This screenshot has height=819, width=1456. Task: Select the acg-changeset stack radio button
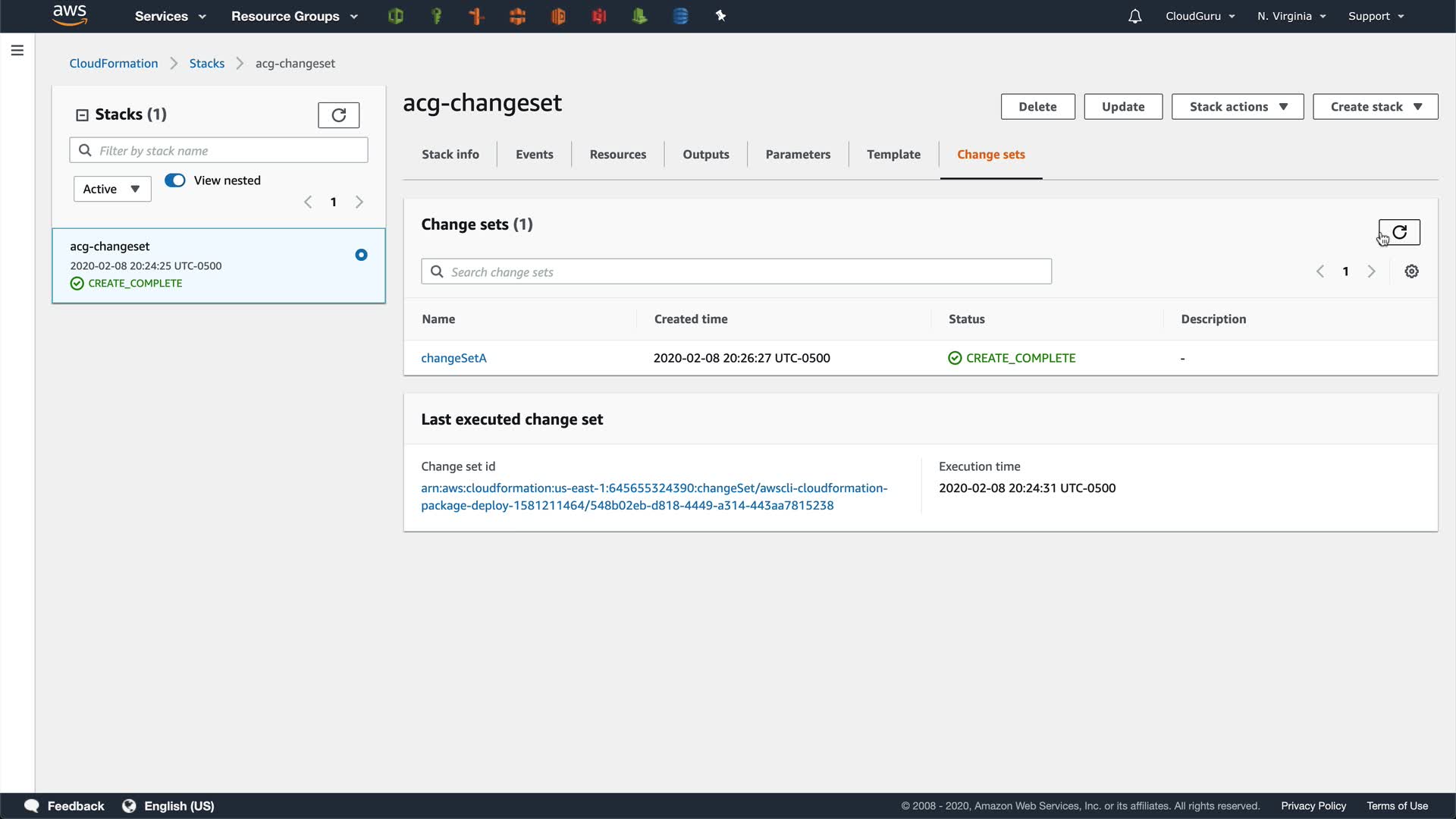[361, 255]
